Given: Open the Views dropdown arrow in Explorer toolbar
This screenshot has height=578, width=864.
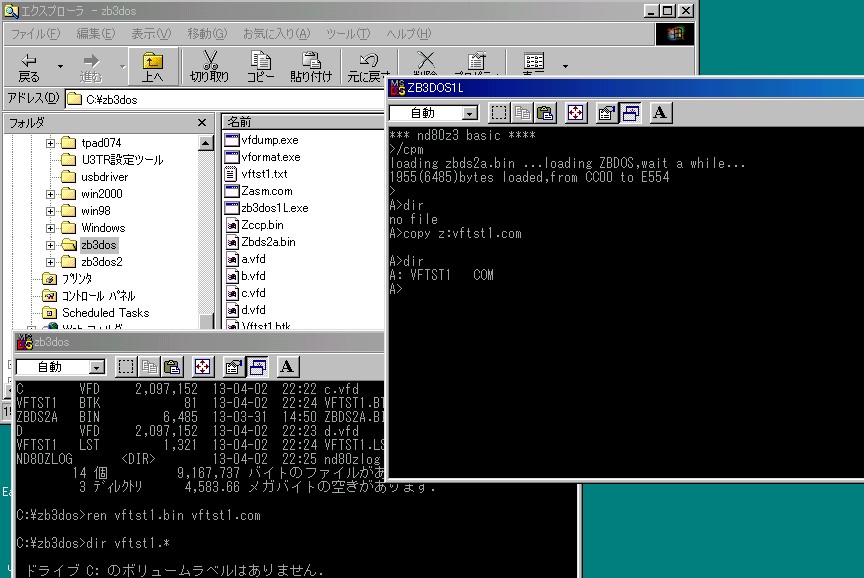Looking at the screenshot, I should 565,67.
